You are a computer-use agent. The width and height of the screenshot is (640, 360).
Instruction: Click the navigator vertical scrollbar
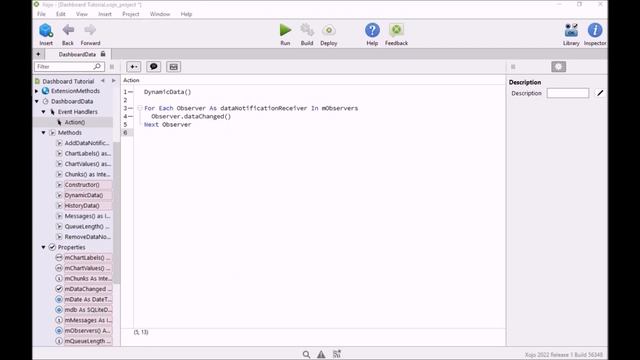pos(116,212)
